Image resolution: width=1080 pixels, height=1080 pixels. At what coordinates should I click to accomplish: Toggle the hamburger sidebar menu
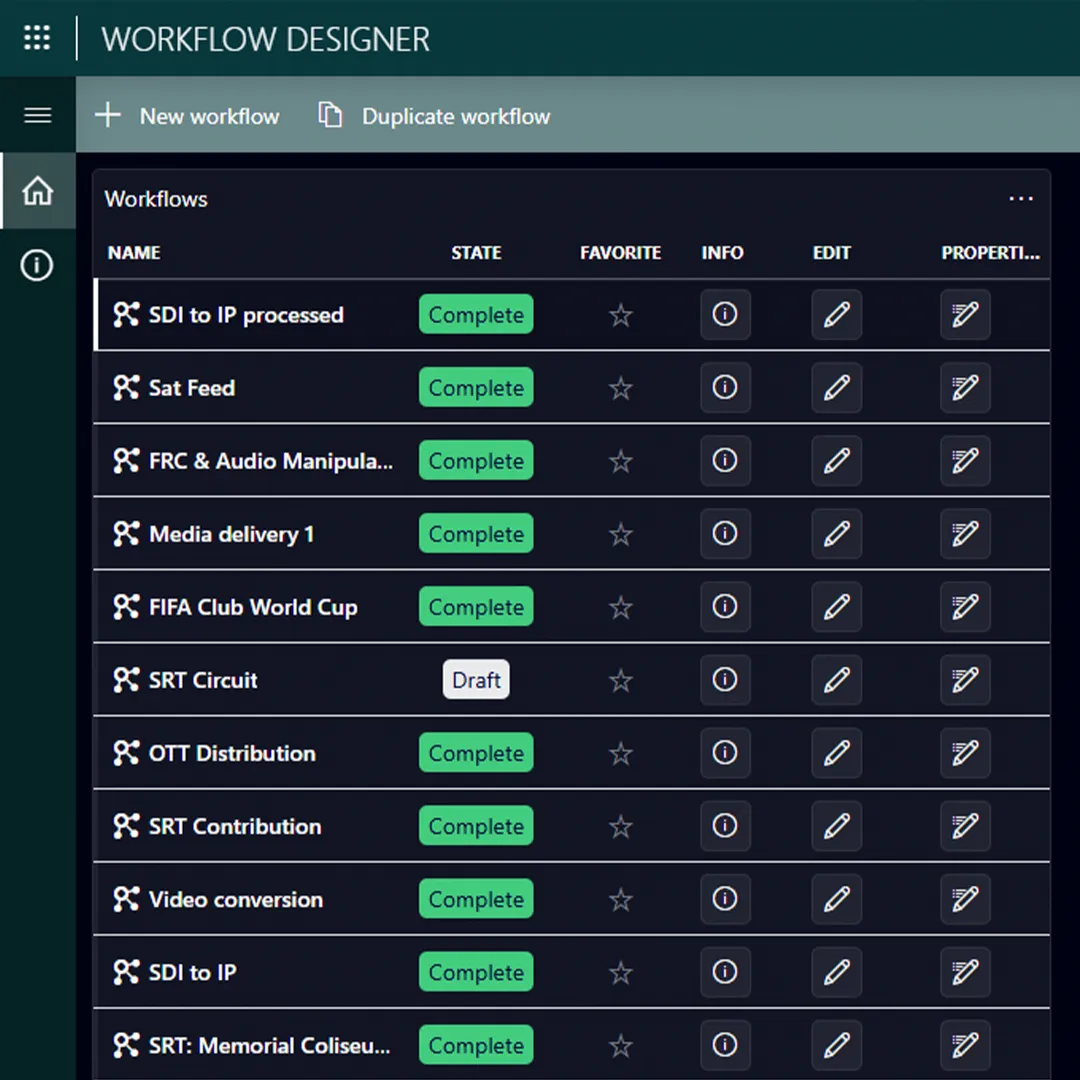click(x=37, y=115)
